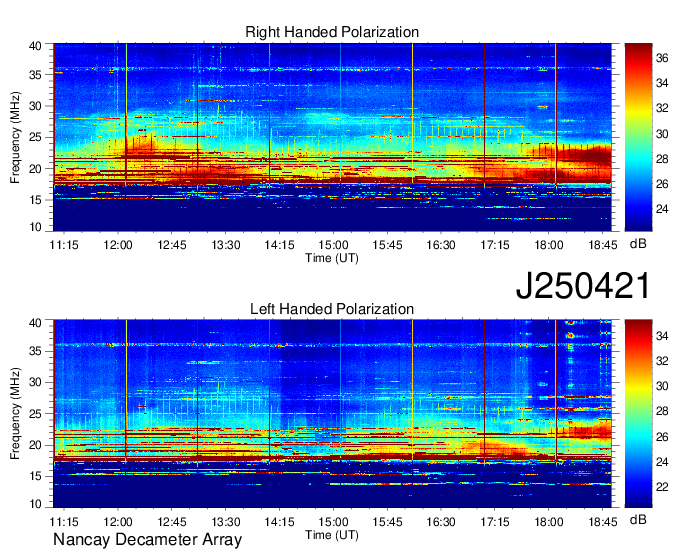Click the 28 dB tick on Left Handed colorbar
680x552 pixels.
662,411
